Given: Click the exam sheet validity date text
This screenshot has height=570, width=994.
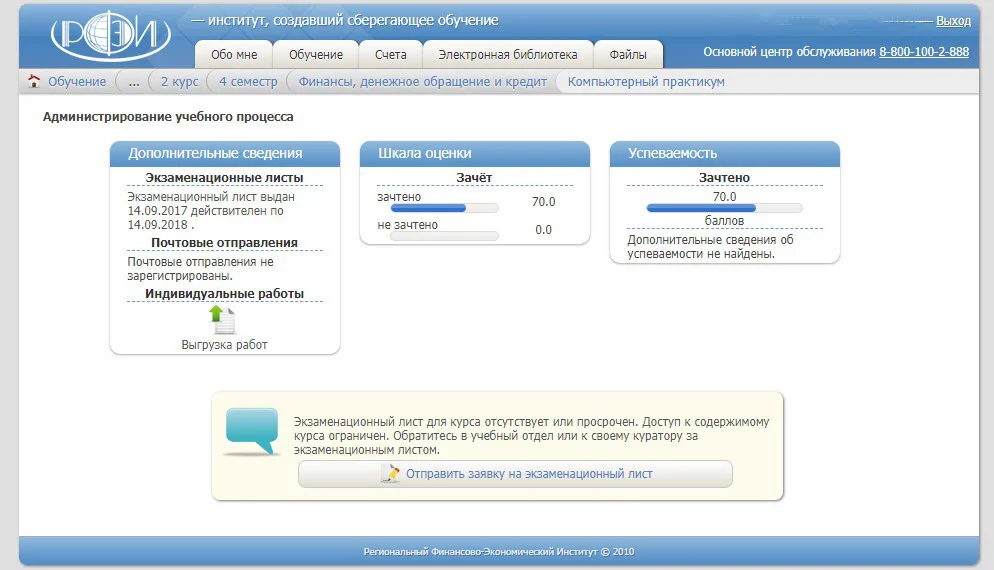Looking at the screenshot, I should tap(210, 211).
